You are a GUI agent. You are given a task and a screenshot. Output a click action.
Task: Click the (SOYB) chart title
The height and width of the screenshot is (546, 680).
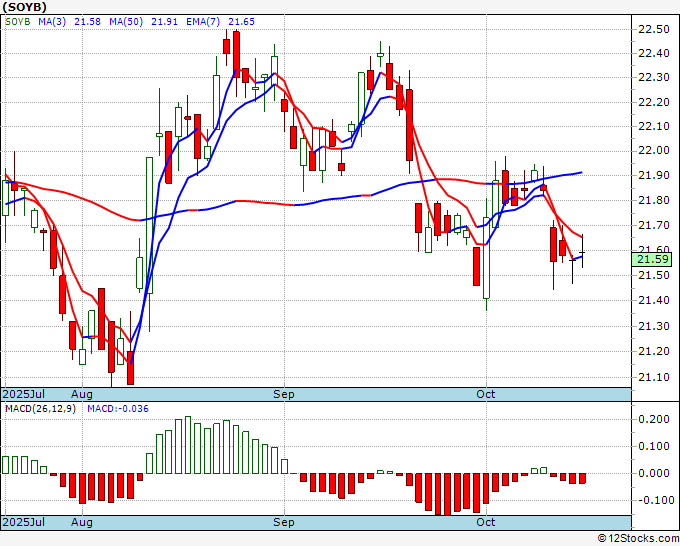[x=25, y=7]
